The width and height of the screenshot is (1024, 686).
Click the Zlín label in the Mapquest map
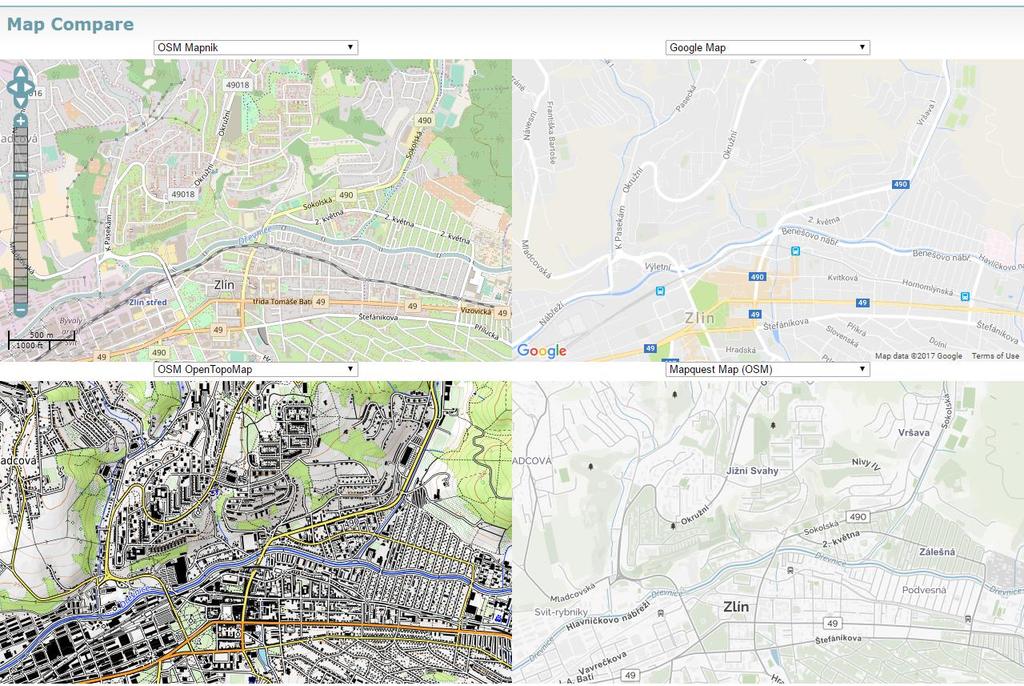click(736, 607)
